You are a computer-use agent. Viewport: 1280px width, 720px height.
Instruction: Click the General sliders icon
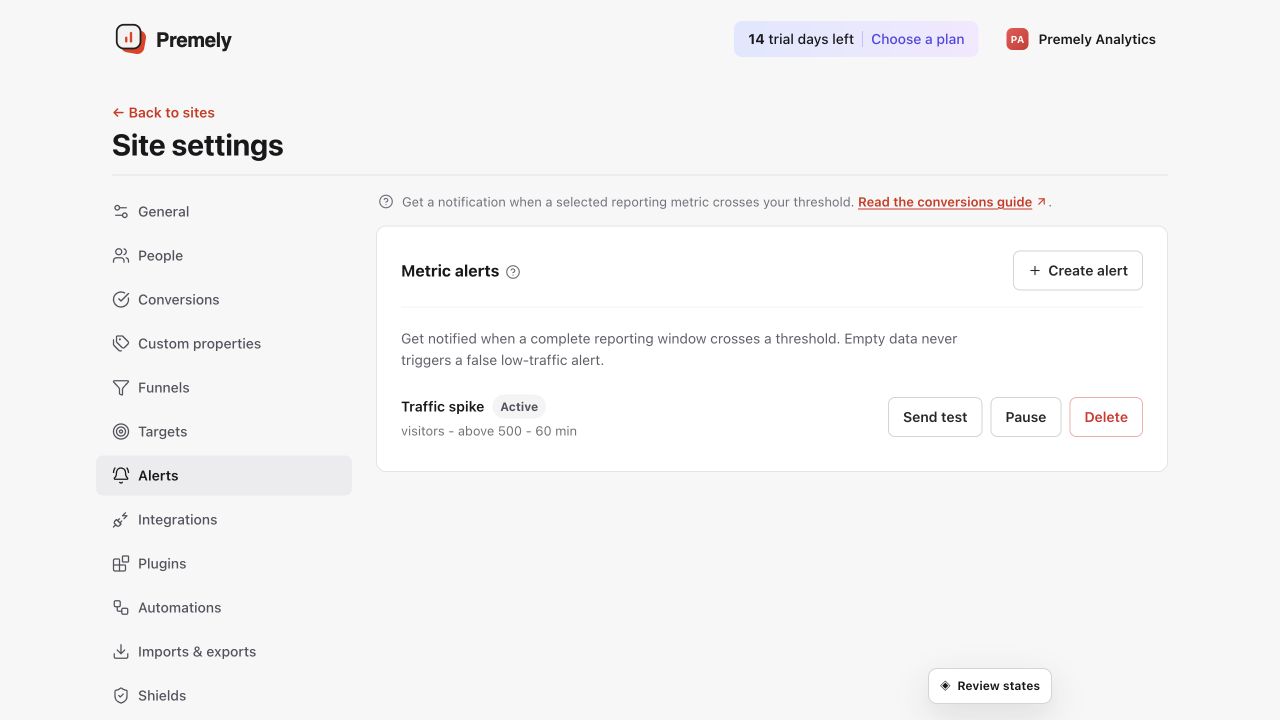121,212
